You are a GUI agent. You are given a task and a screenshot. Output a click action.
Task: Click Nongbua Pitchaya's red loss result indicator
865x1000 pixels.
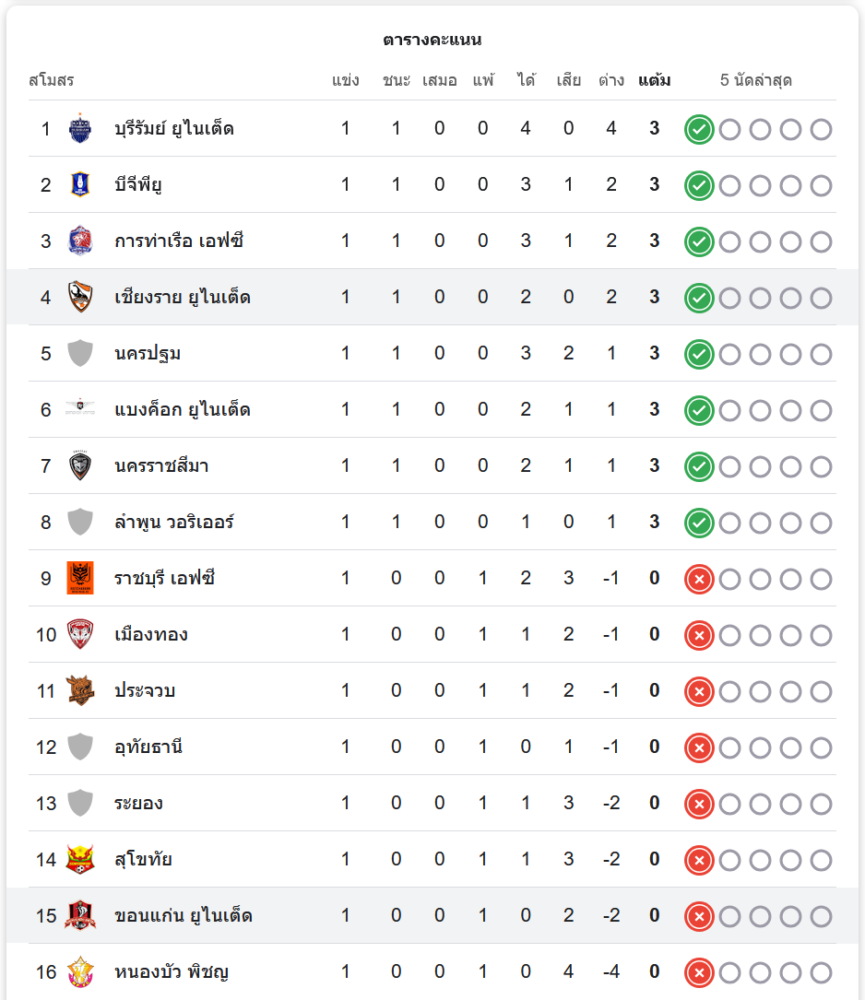pyautogui.click(x=699, y=973)
